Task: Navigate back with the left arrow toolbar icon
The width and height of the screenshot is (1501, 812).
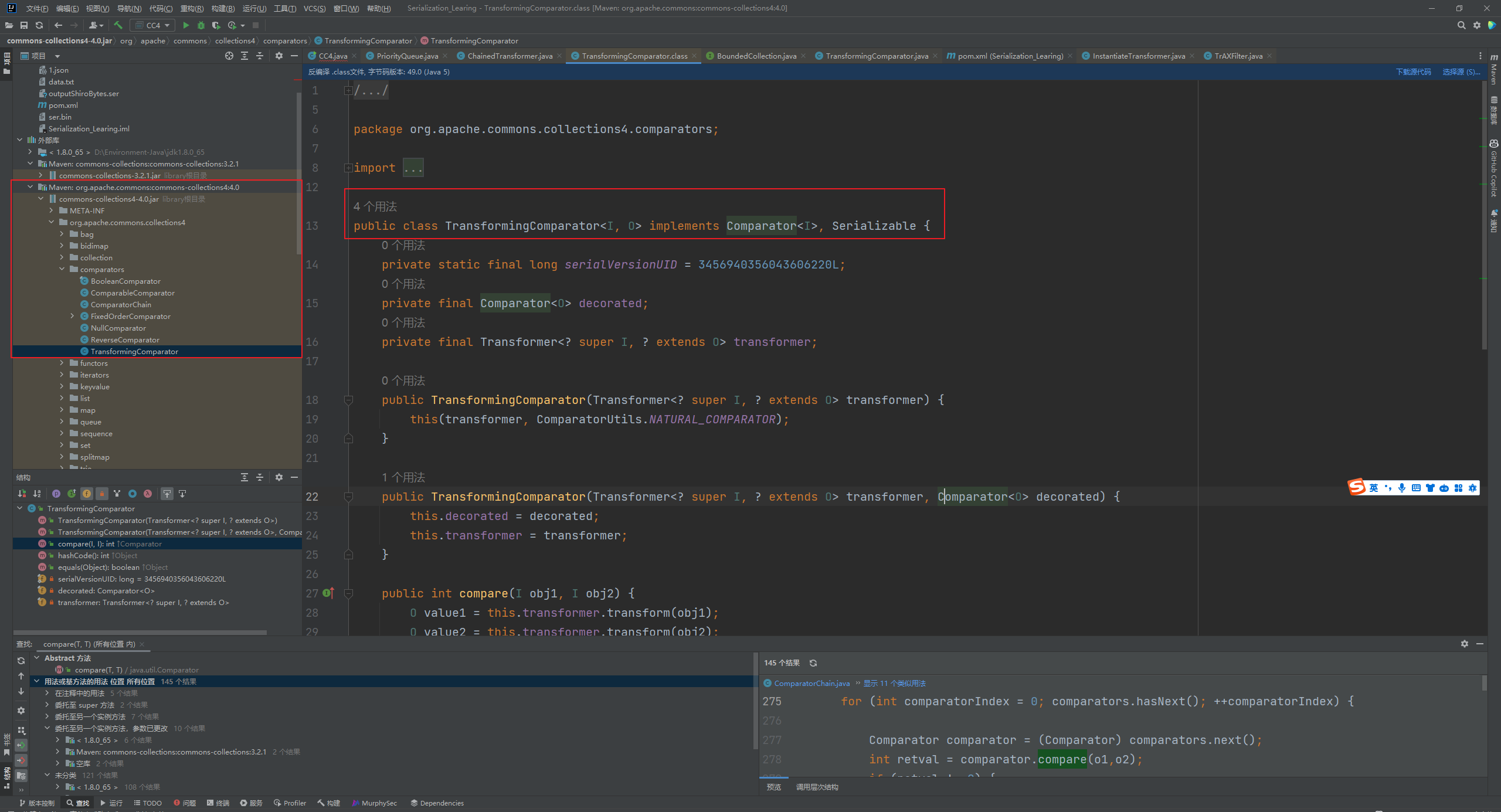Action: [58, 25]
